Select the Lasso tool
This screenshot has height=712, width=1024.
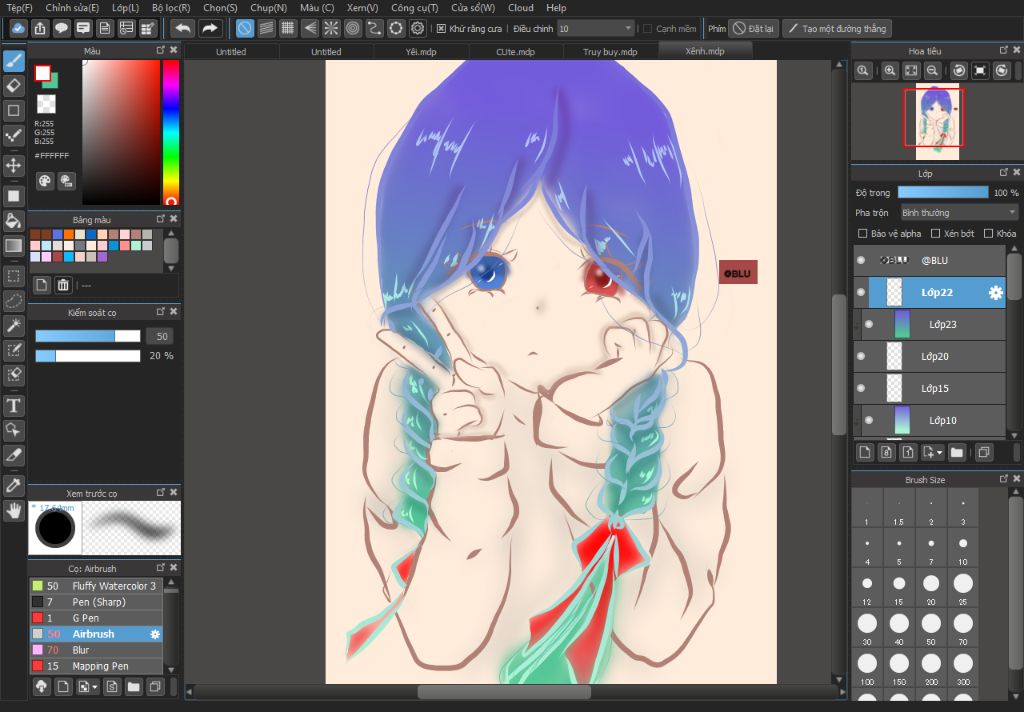[13, 300]
